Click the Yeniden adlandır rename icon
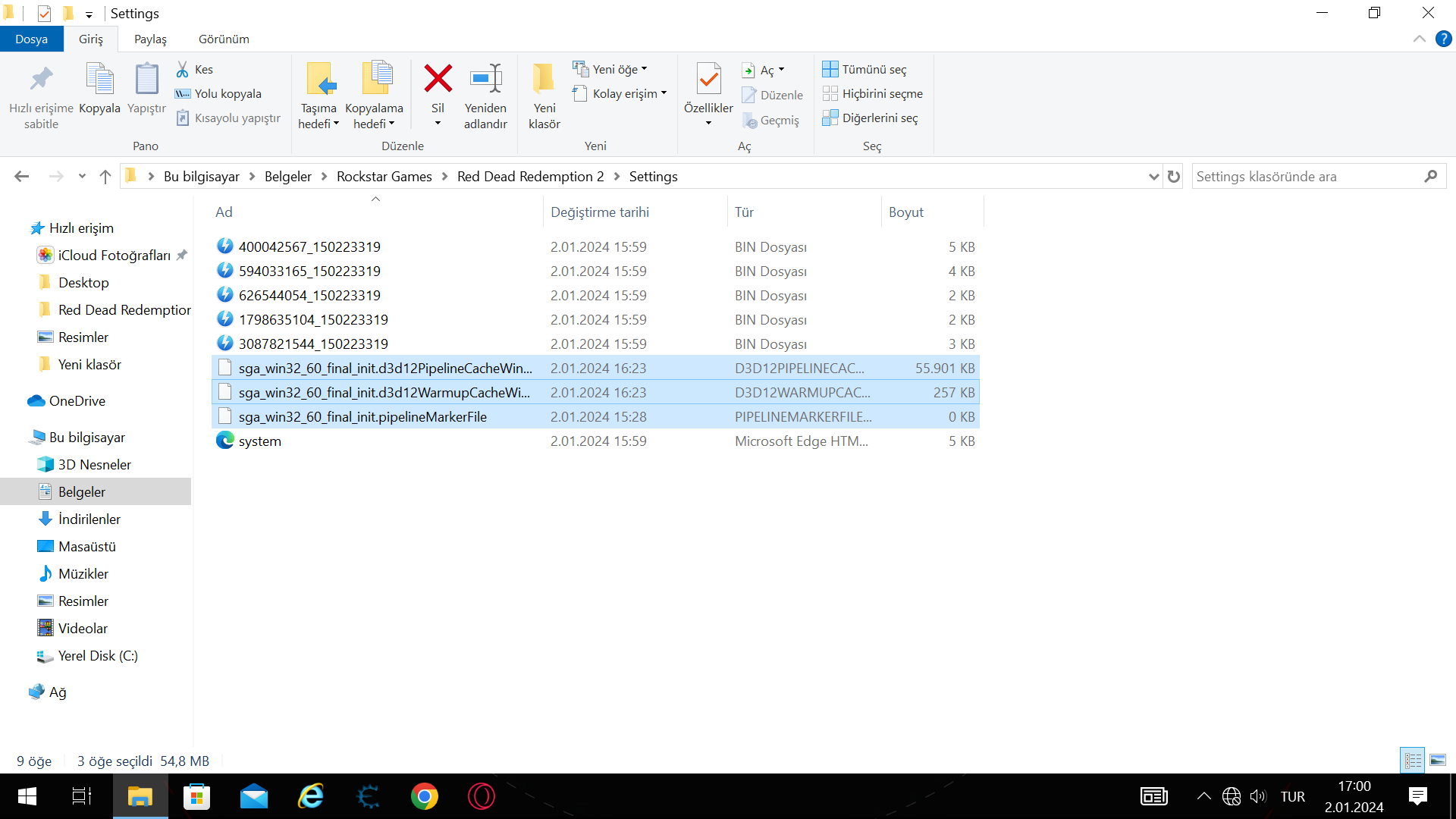This screenshot has height=819, width=1456. [485, 80]
